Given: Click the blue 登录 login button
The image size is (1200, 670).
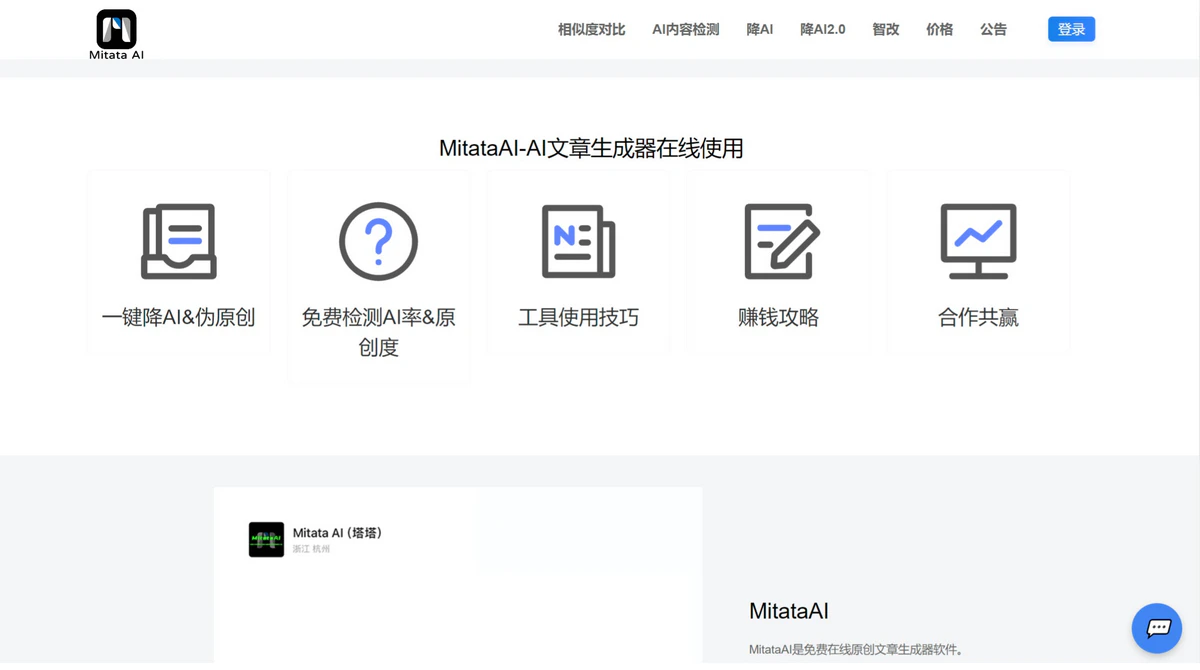Looking at the screenshot, I should click(x=1071, y=29).
